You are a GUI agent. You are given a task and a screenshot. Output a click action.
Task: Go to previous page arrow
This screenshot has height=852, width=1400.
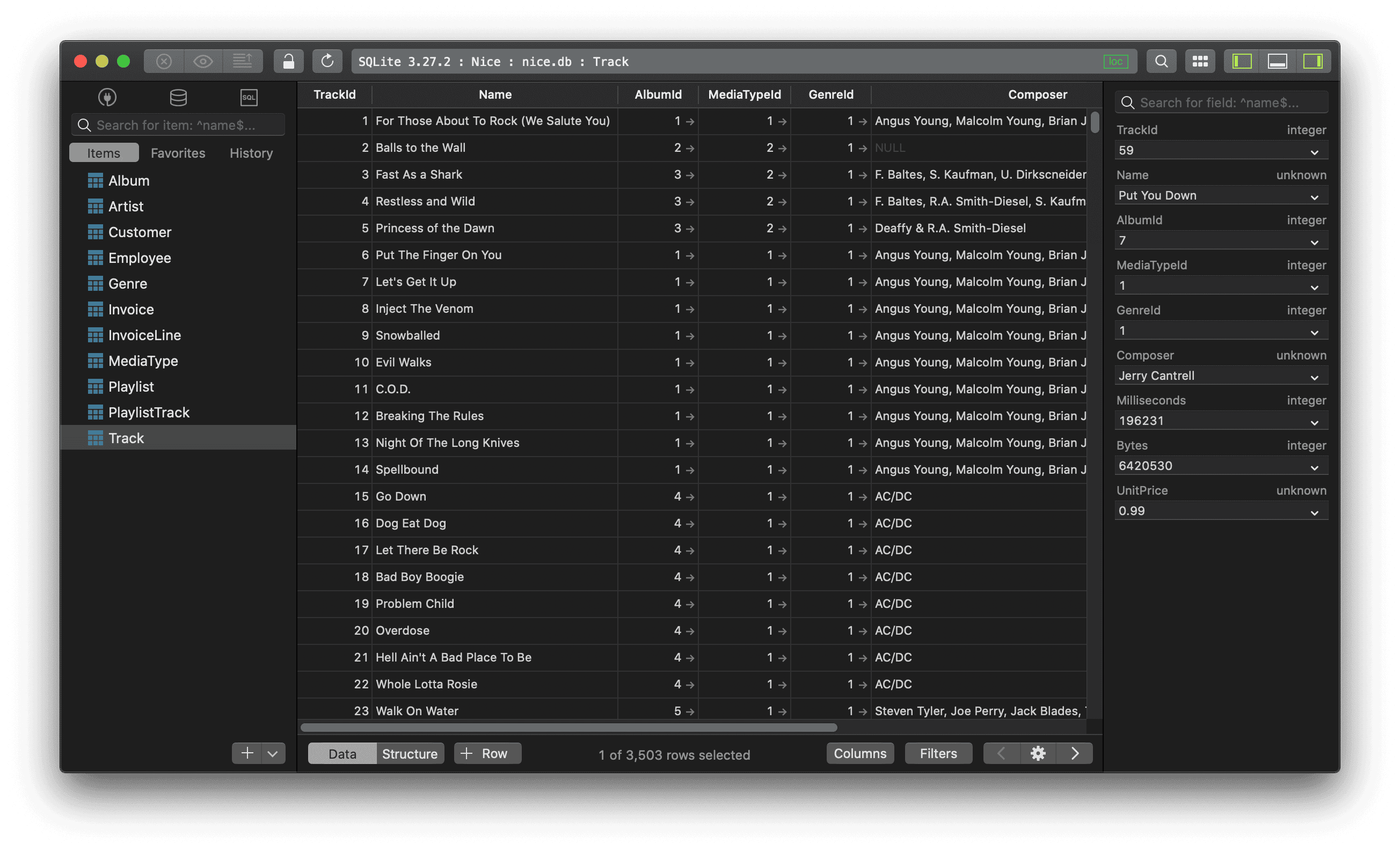pos(1002,753)
